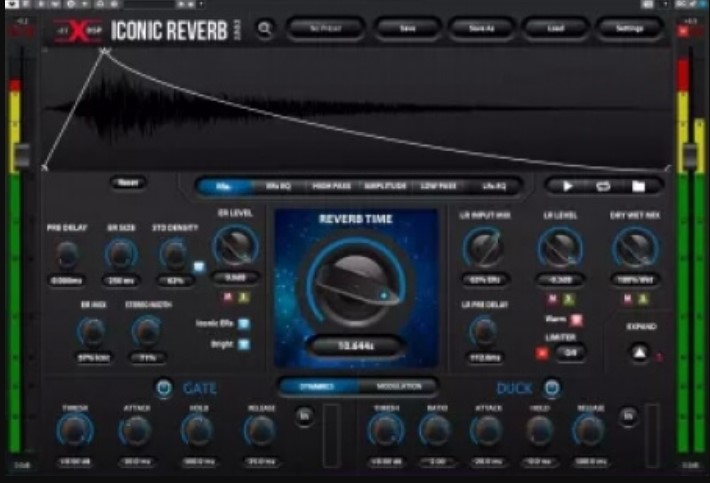Image resolution: width=710 pixels, height=483 pixels.
Task: Click the M button under Dry Wet Mix
Action: [x=628, y=299]
